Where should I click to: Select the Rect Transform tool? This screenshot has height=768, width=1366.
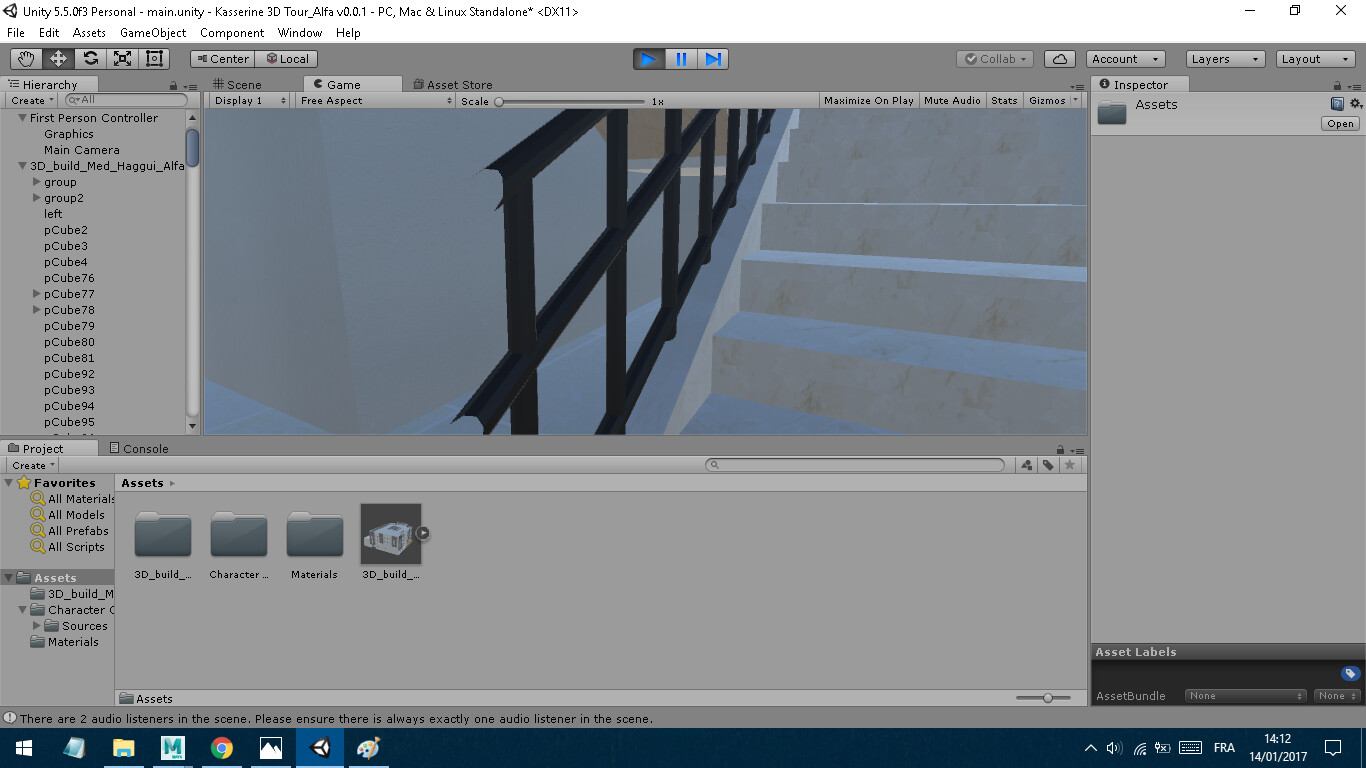pyautogui.click(x=154, y=58)
